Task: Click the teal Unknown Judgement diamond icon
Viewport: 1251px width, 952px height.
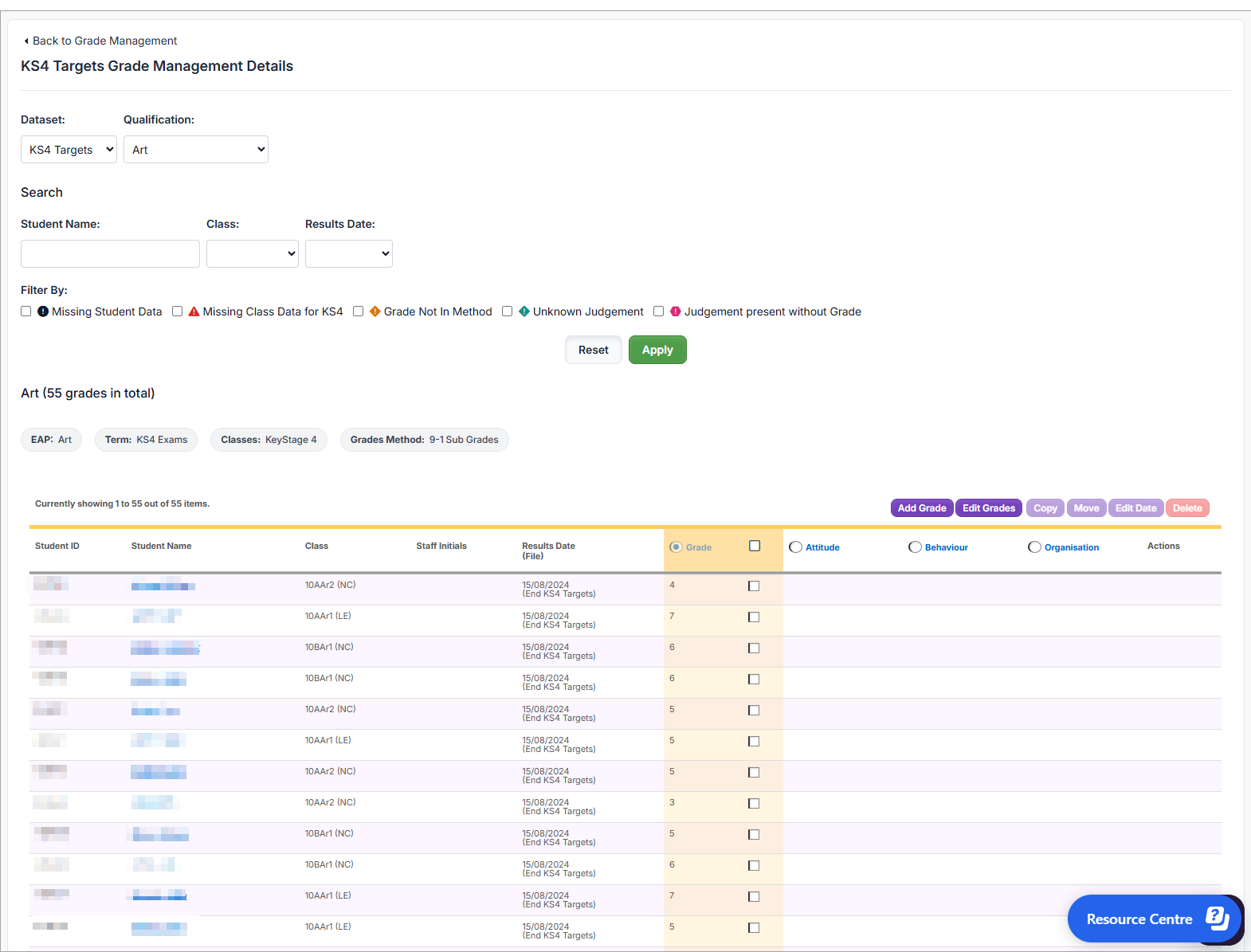Action: [524, 311]
